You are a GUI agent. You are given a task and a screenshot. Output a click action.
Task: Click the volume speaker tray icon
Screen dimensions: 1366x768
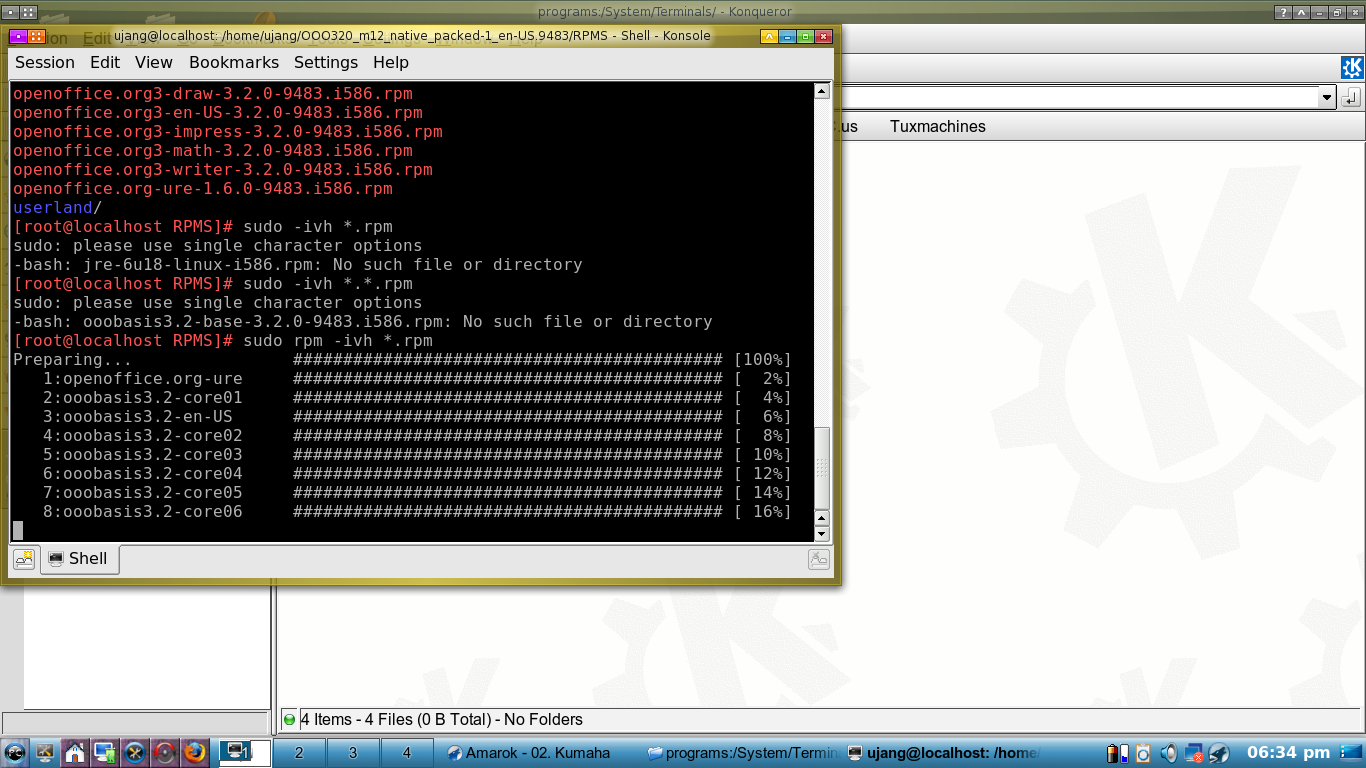pyautogui.click(x=1168, y=753)
